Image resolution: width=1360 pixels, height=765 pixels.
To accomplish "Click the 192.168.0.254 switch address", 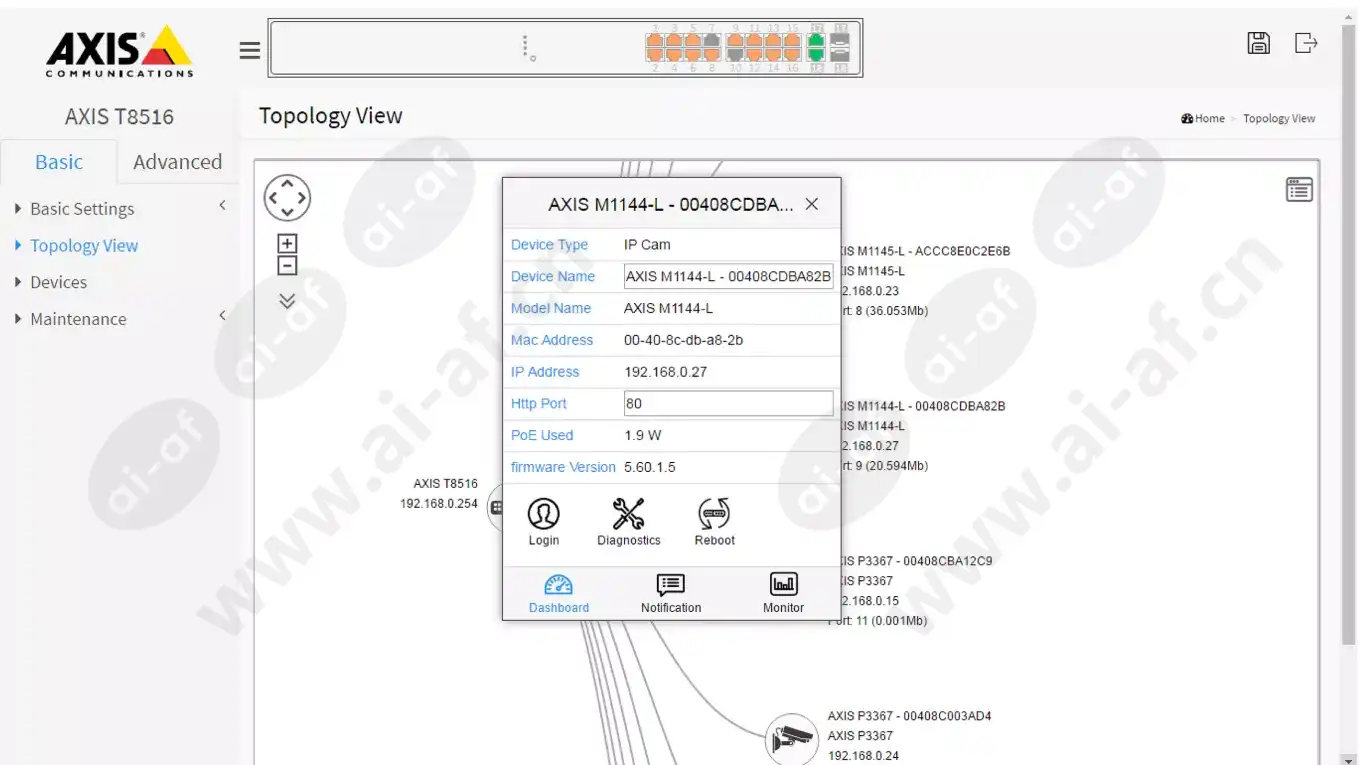I will [439, 504].
